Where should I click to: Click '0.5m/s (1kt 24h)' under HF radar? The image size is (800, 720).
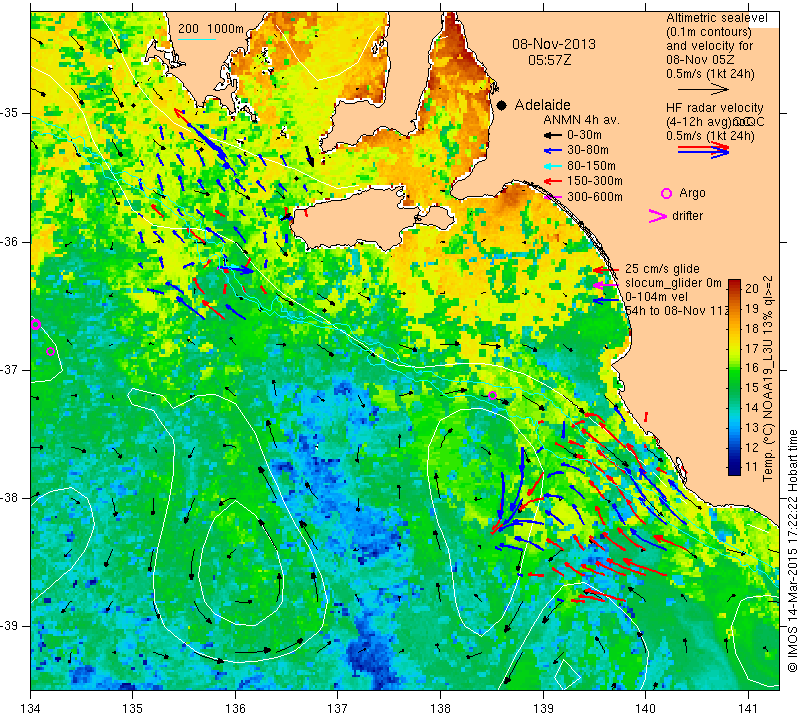(710, 136)
